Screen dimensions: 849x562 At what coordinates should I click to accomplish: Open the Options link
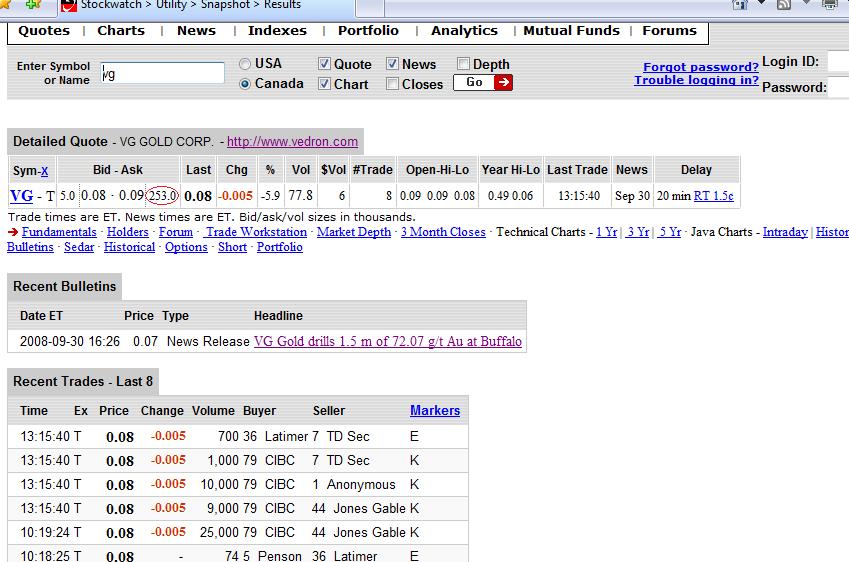tap(186, 247)
